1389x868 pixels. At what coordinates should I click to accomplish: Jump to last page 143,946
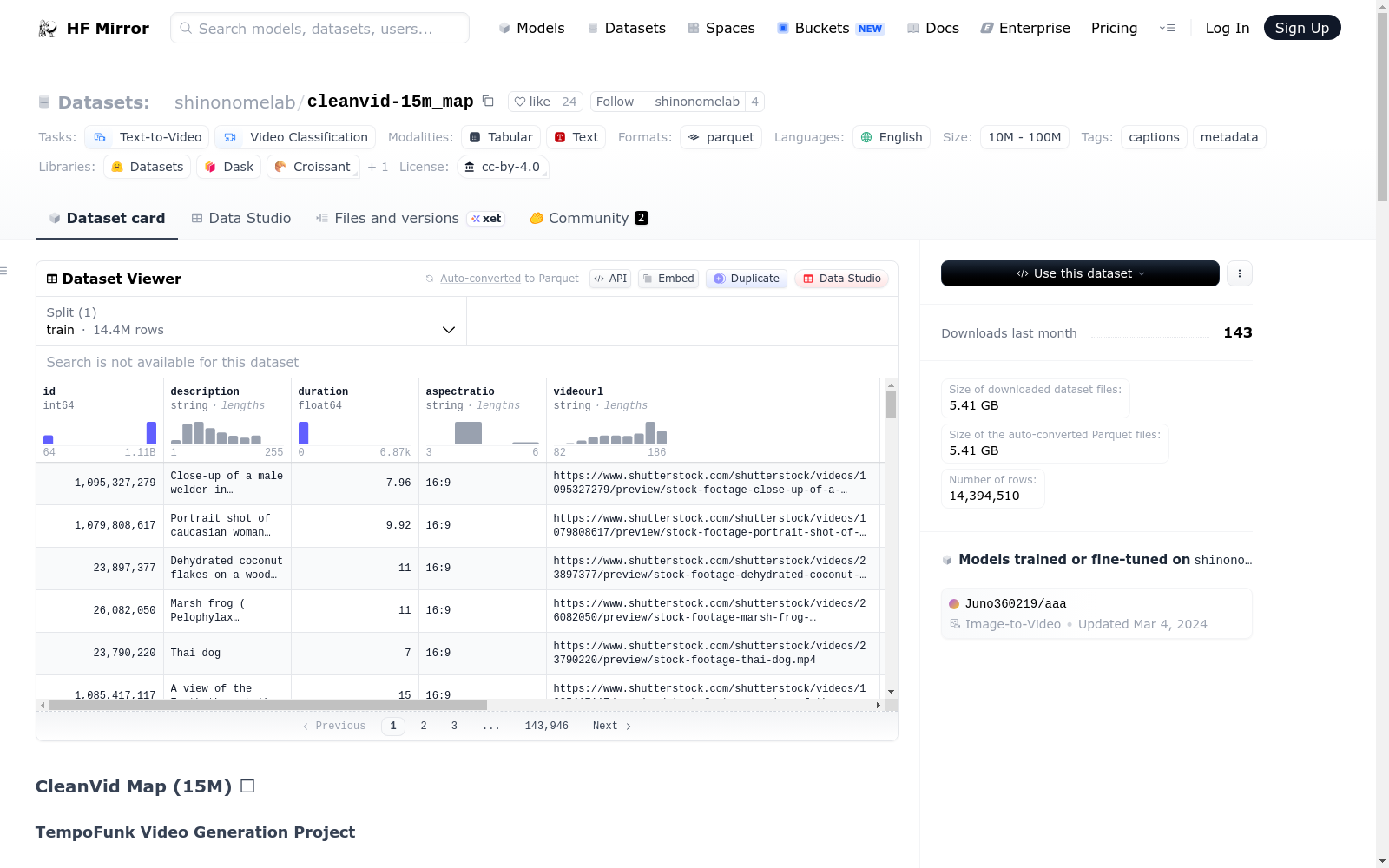tap(547, 726)
